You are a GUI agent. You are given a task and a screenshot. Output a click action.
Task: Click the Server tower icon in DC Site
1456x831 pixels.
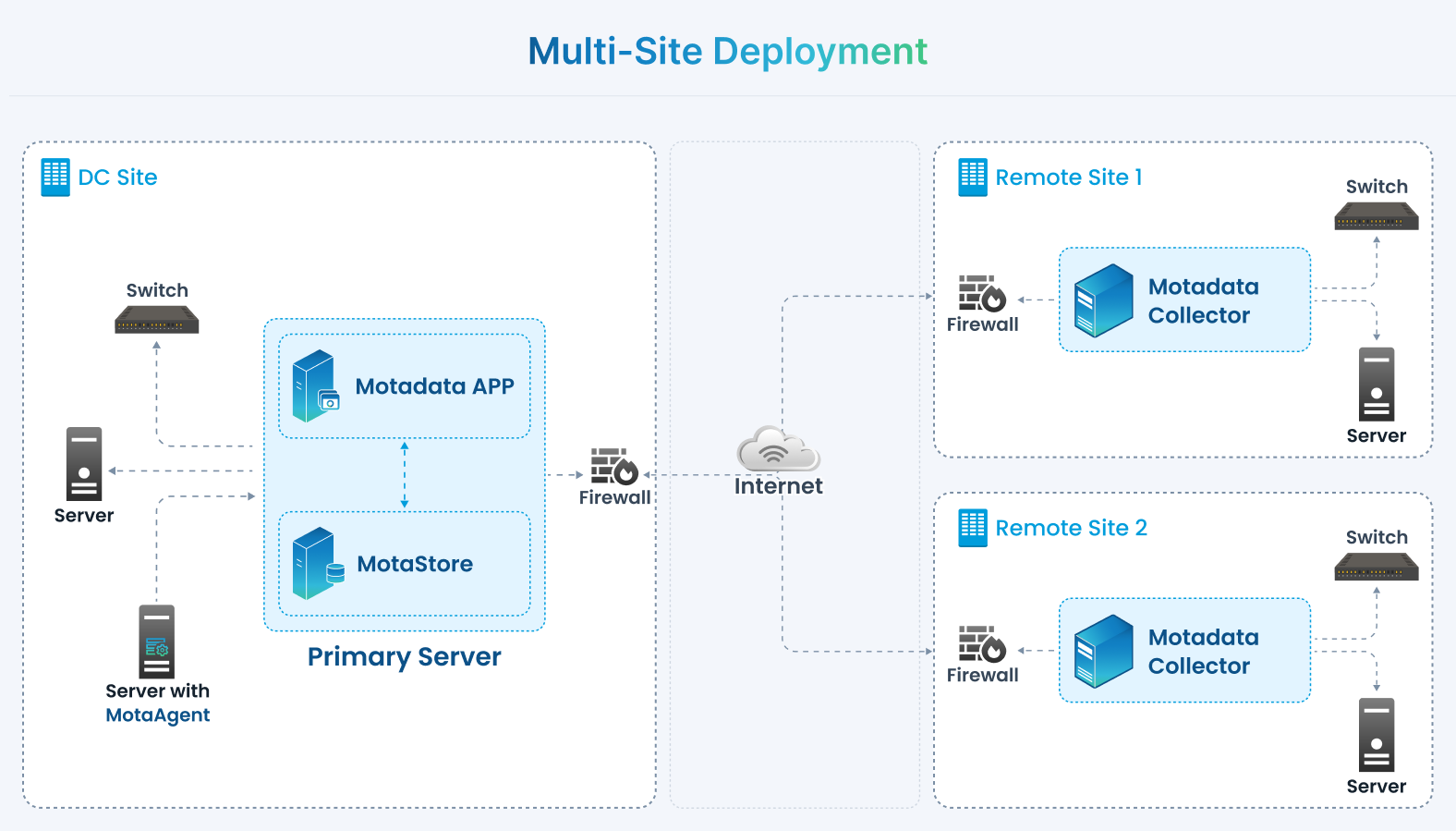point(84,464)
